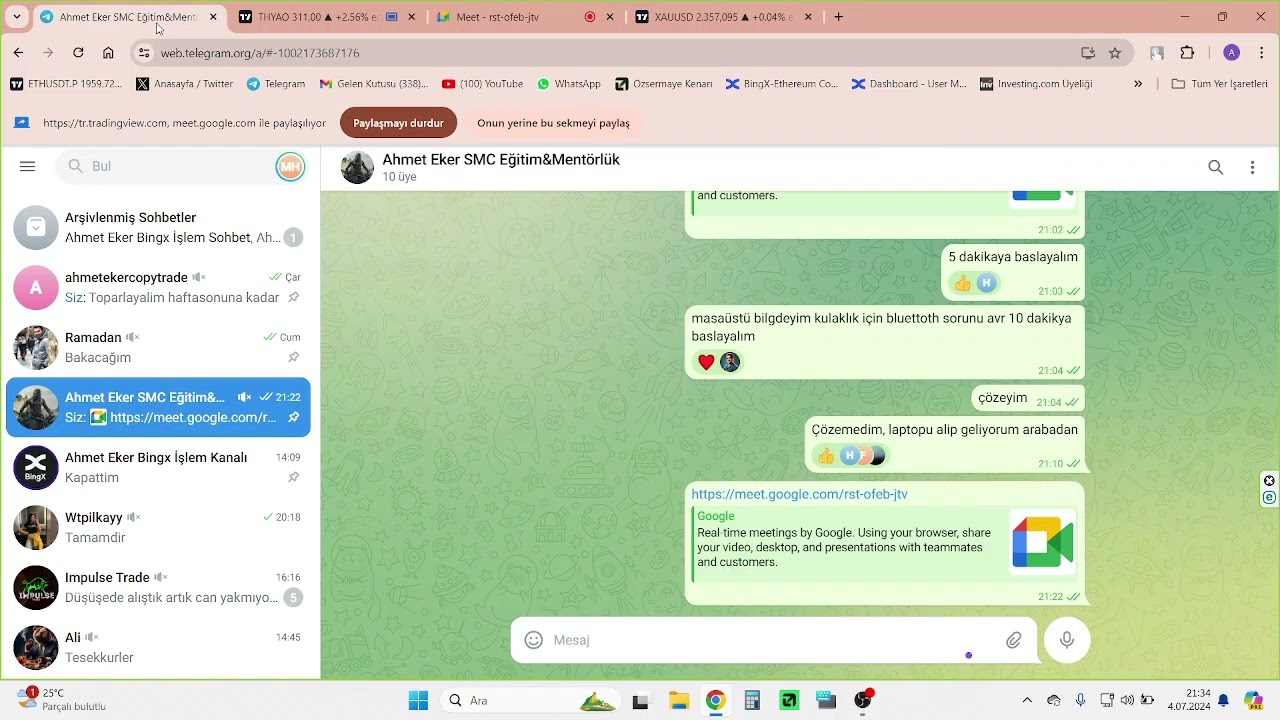This screenshot has height=720, width=1280.
Task: Open the Chrome three-dot menu
Action: [1262, 53]
